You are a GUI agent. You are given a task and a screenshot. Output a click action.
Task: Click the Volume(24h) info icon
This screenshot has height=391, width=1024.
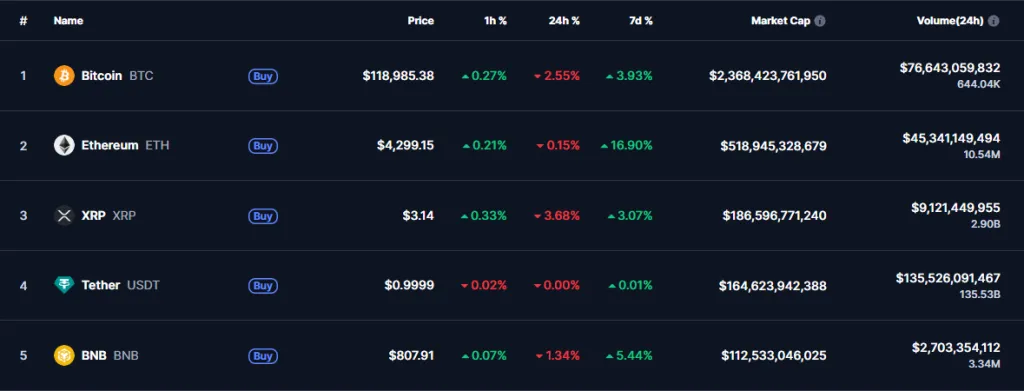[x=994, y=21]
